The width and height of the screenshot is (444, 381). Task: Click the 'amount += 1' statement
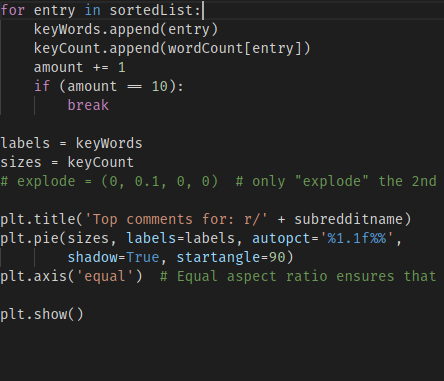tap(80, 68)
